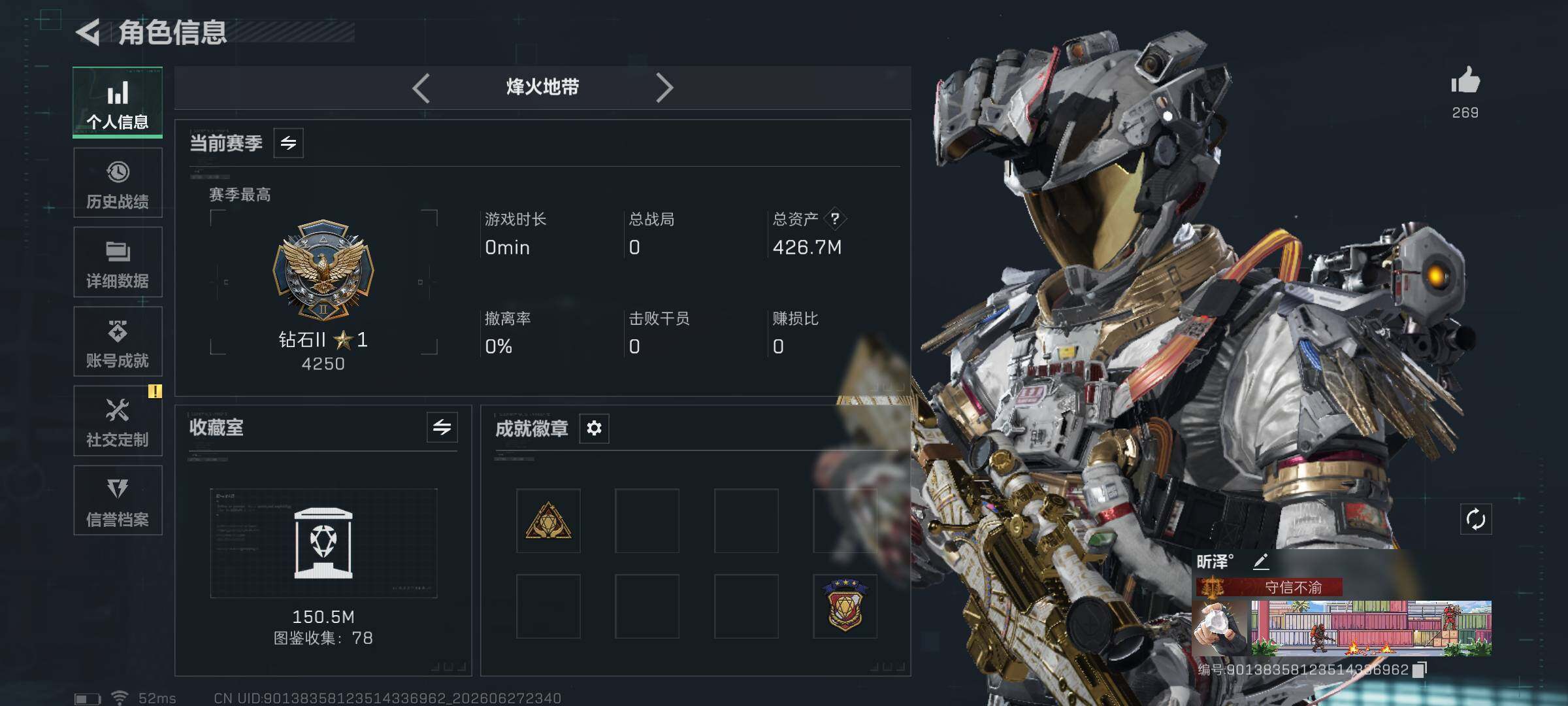This screenshot has width=1568, height=706.
Task: Open the 收藏室 showcase thumbnail
Action: [323, 543]
